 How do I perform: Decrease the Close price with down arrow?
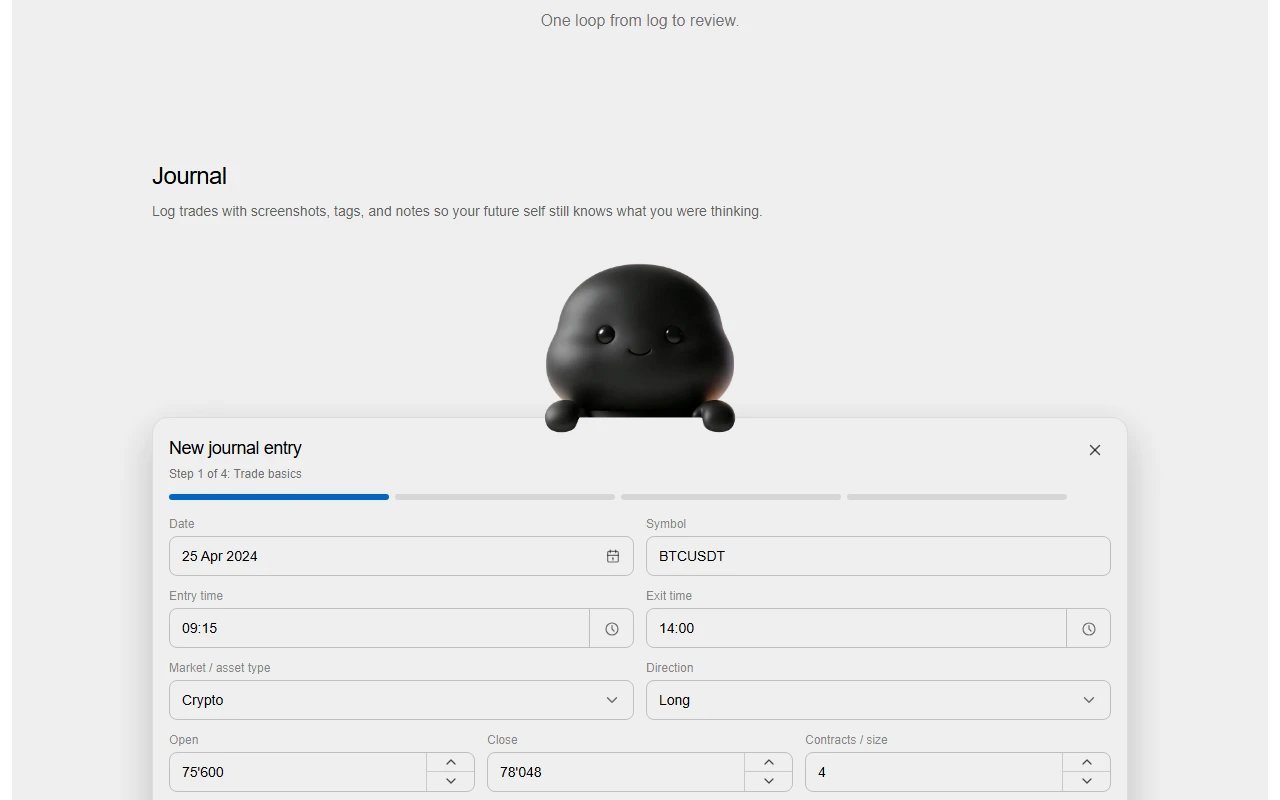click(x=769, y=781)
